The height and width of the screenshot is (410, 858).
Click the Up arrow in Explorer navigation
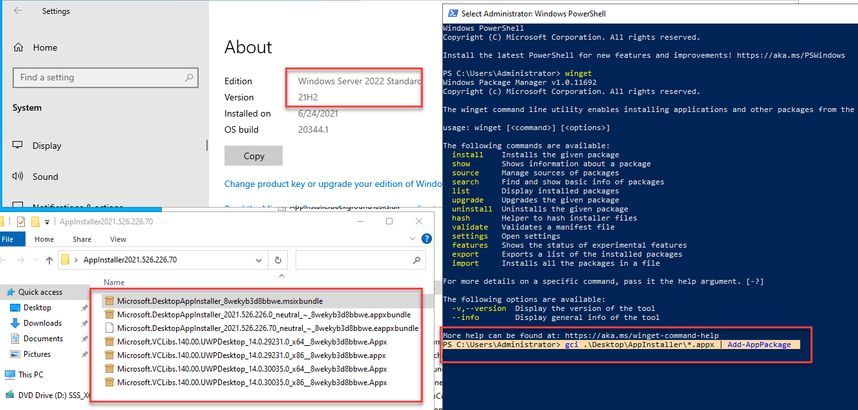click(x=49, y=260)
